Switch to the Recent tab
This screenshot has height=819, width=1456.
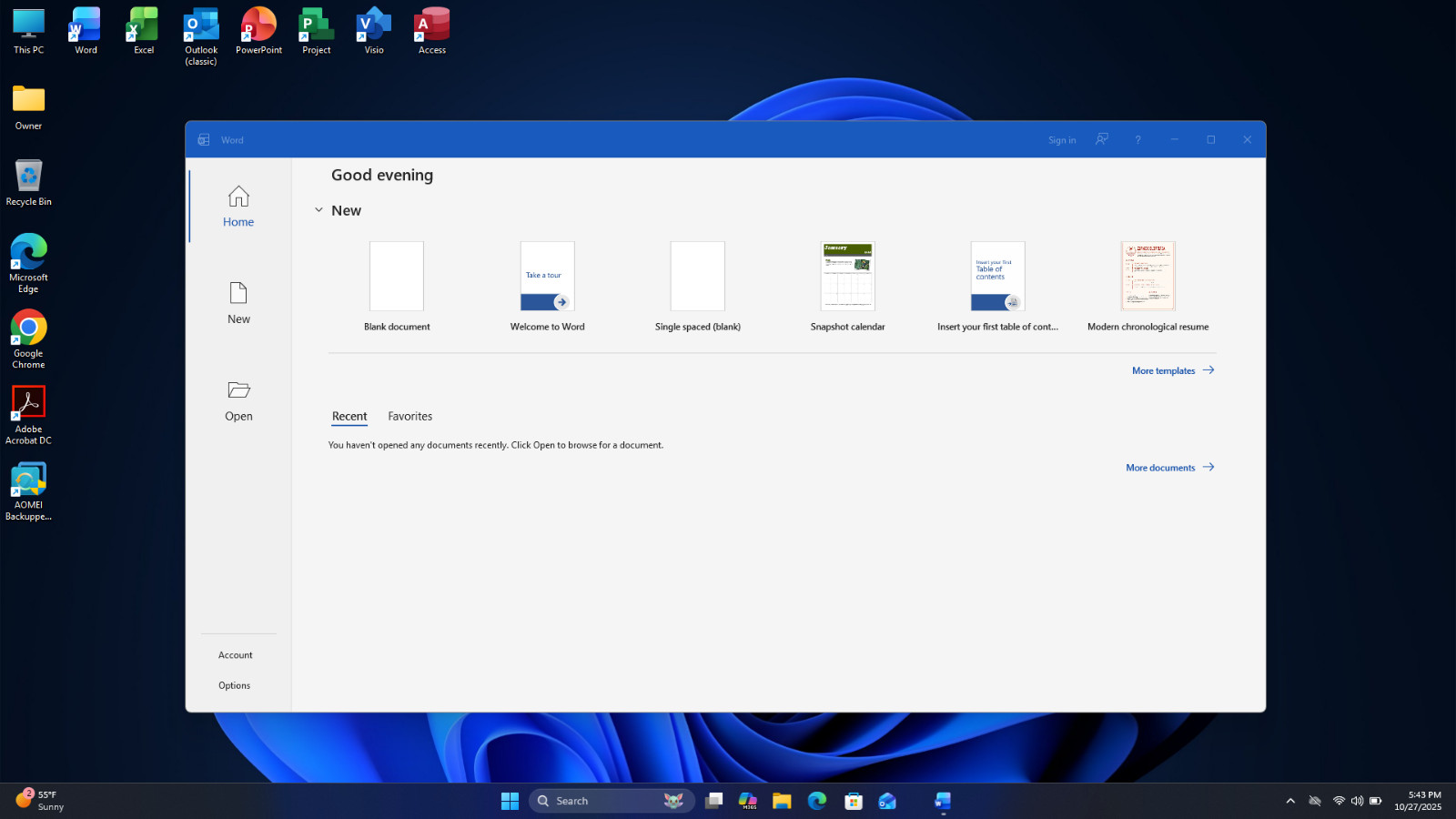349,417
